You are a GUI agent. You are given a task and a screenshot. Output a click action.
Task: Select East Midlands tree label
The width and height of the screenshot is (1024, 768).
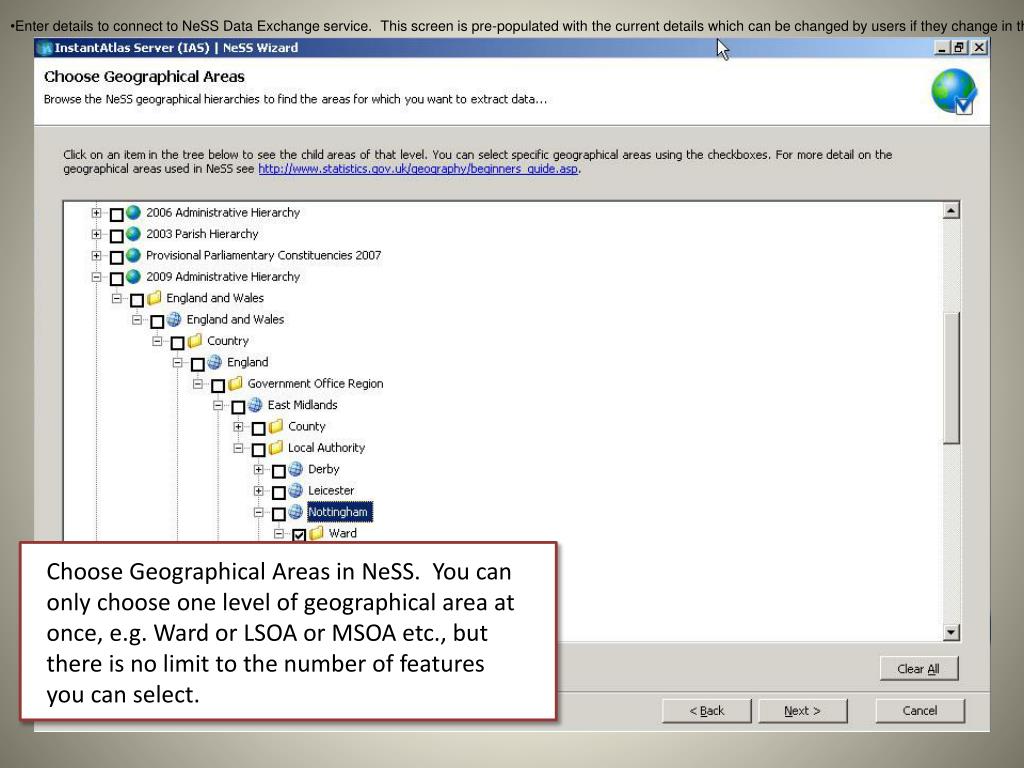[302, 405]
